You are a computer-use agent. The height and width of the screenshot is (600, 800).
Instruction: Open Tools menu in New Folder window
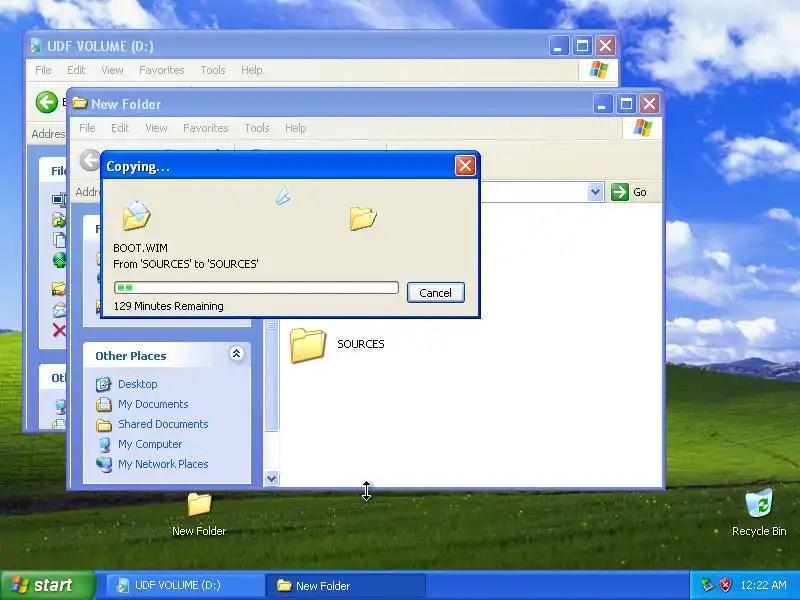click(x=257, y=128)
